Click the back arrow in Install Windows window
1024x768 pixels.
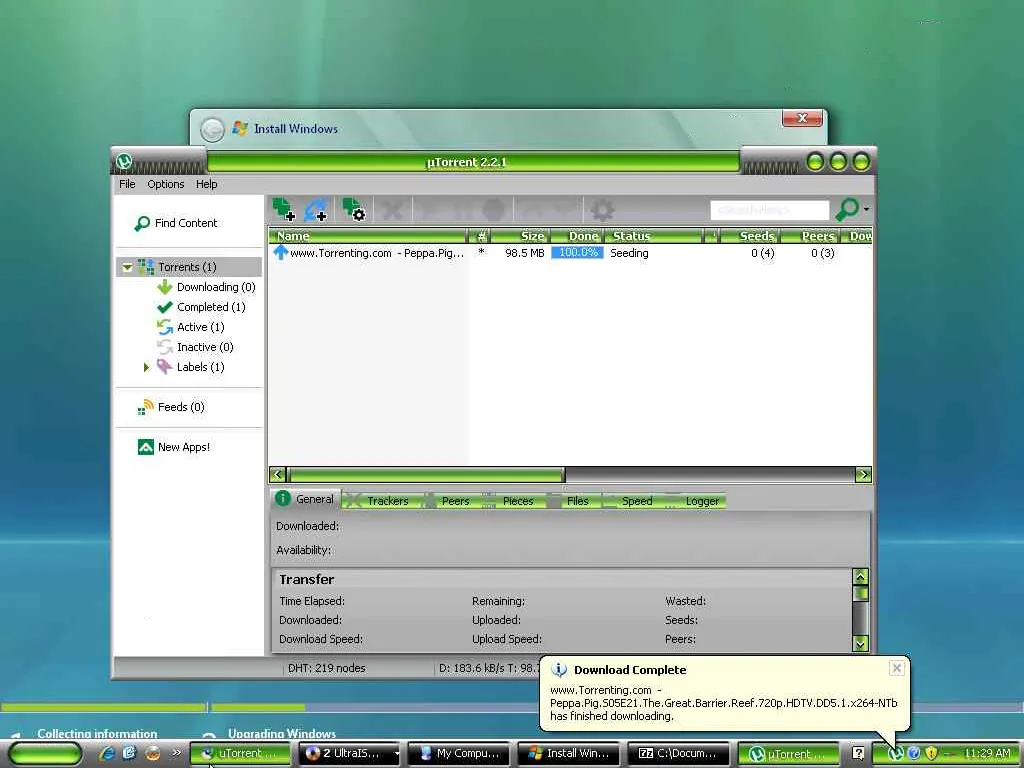(x=212, y=130)
